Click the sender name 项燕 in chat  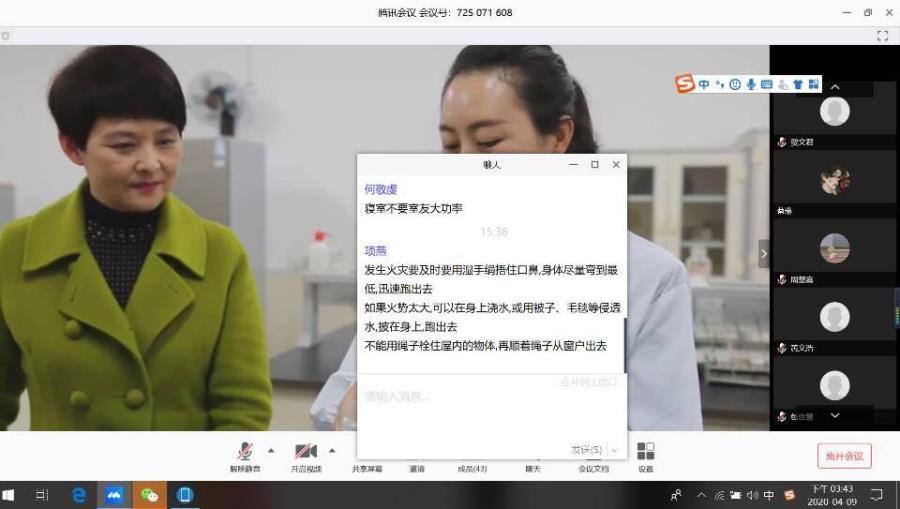tap(375, 251)
